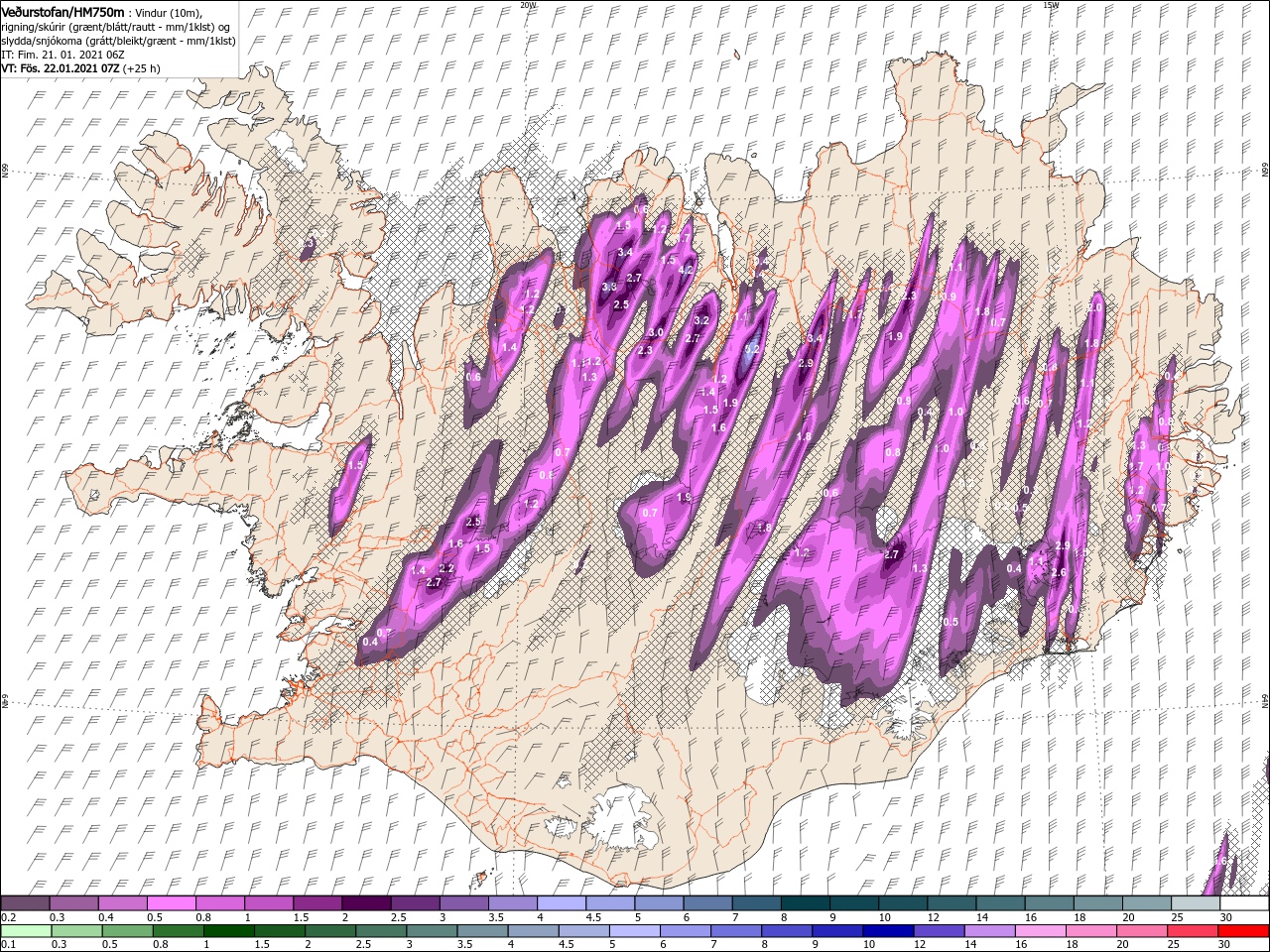The image size is (1270, 952).
Task: Select the lilac 14–16 rain-scale swatch
Action: 989,931
